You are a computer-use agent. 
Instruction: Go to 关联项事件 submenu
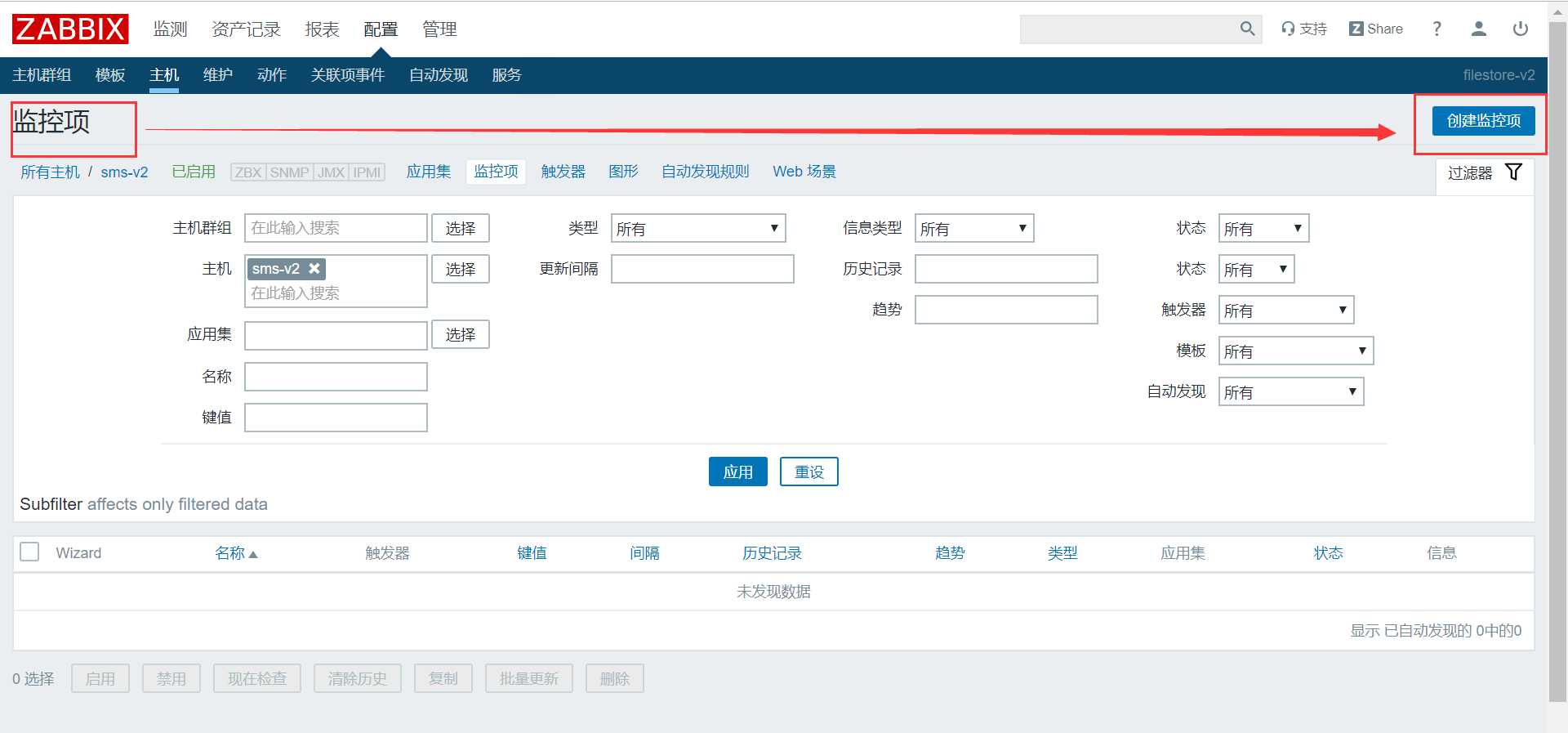(348, 75)
